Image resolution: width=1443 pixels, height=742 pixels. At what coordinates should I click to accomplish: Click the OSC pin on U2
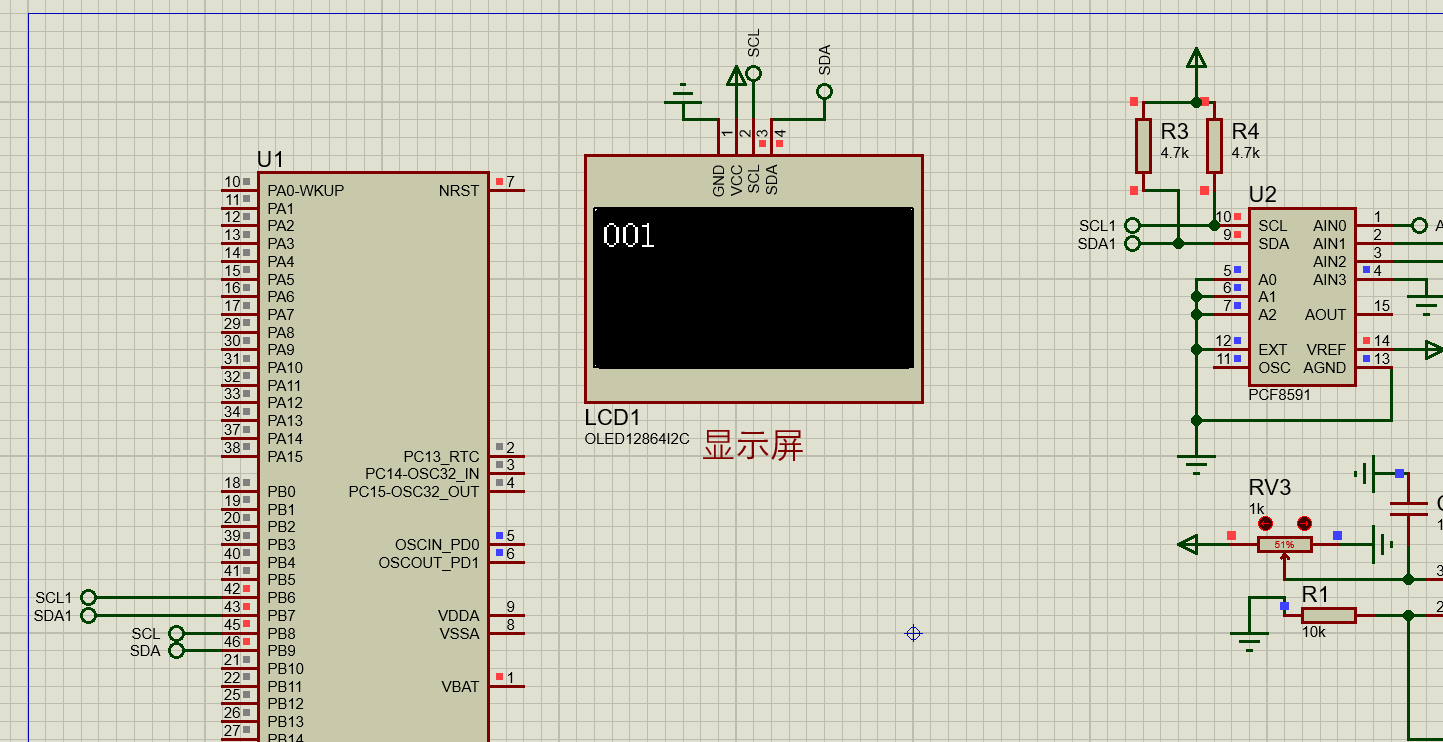[1274, 367]
